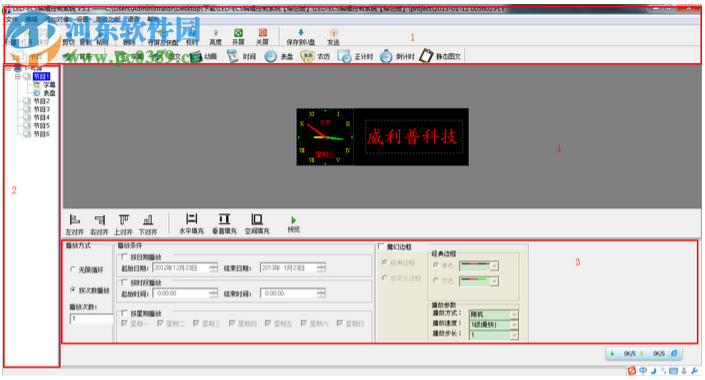Screen dimensions: 705x380
Task: Open the 语言 Language menu
Action: pos(133,19)
